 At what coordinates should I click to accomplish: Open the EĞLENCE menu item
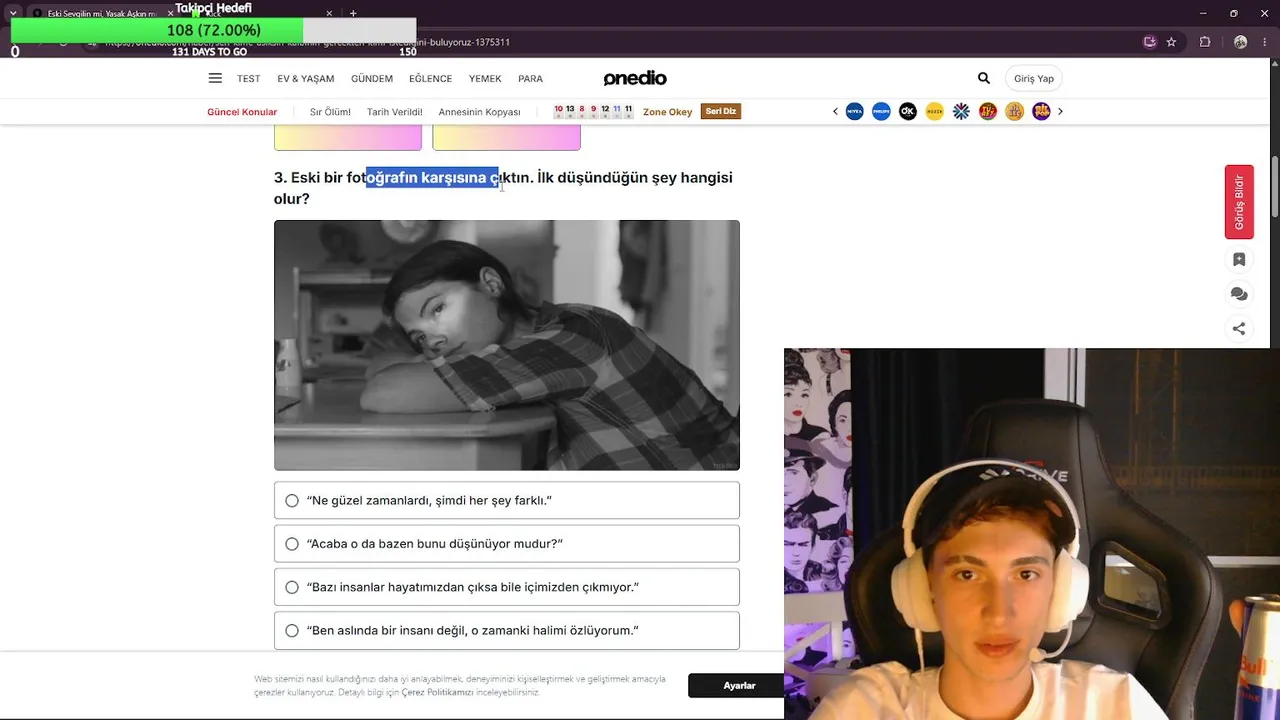point(431,79)
